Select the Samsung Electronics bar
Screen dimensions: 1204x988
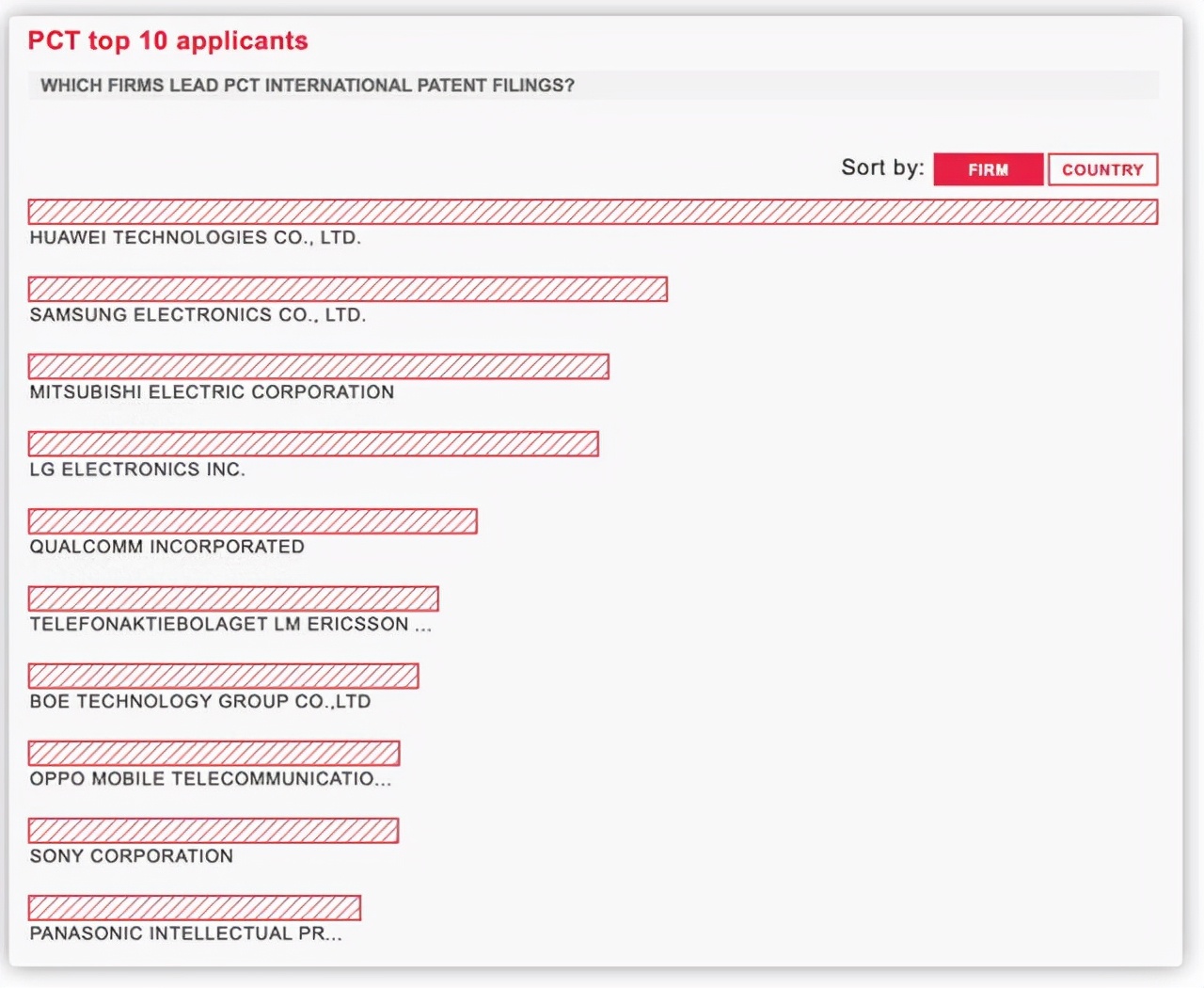pos(348,290)
